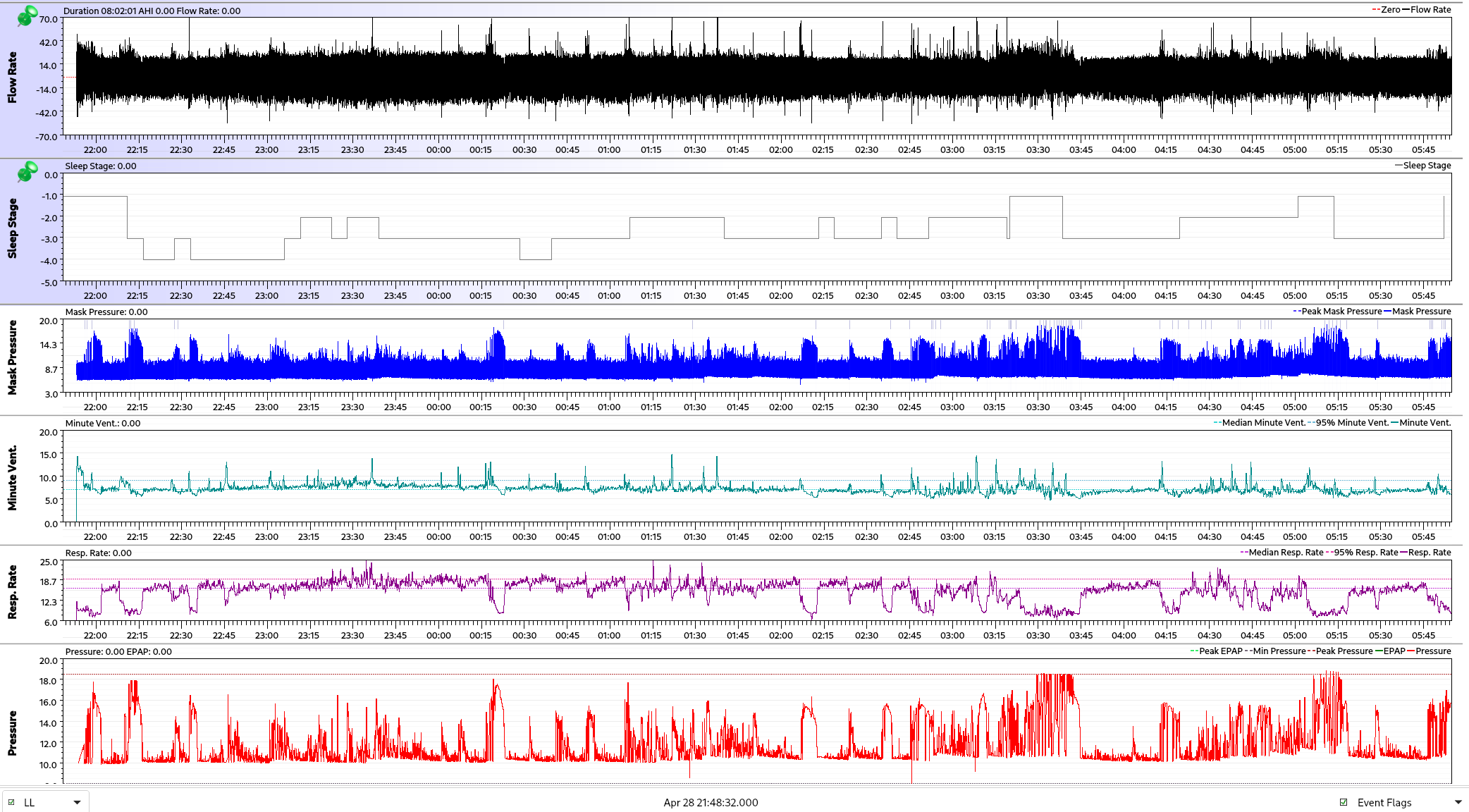
Task: Unpin the Sleep Stage graph using its pin icon
Action: [27, 171]
